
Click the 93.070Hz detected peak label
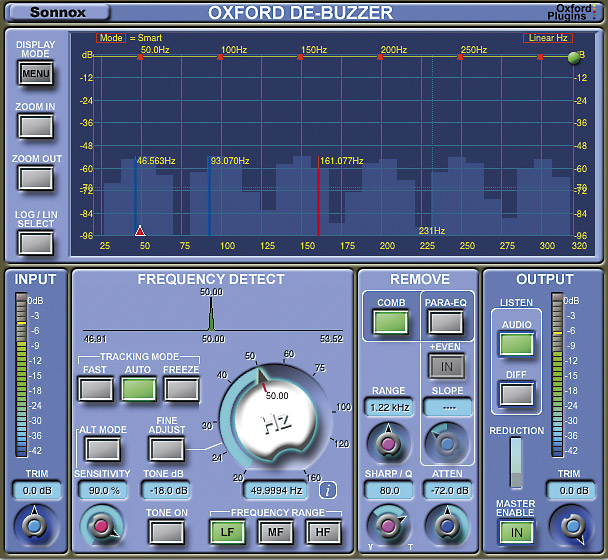(230, 161)
